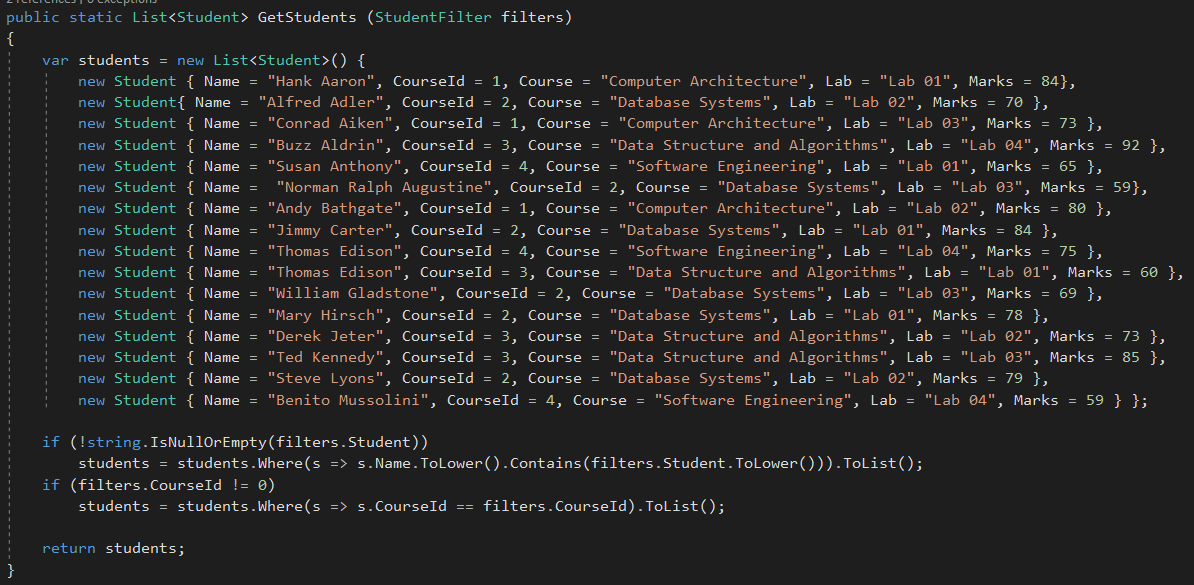1194x585 pixels.
Task: Click the return keyword
Action: pos(69,548)
